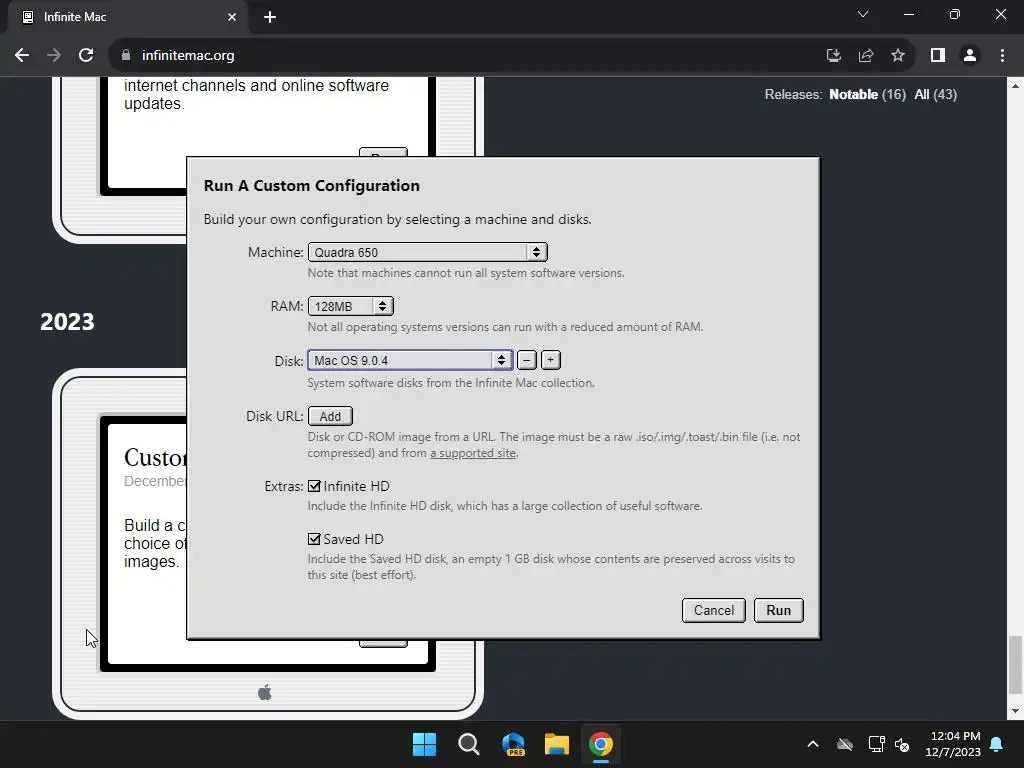Show hidden system tray icons
Viewport: 1024px width, 768px height.
813,744
